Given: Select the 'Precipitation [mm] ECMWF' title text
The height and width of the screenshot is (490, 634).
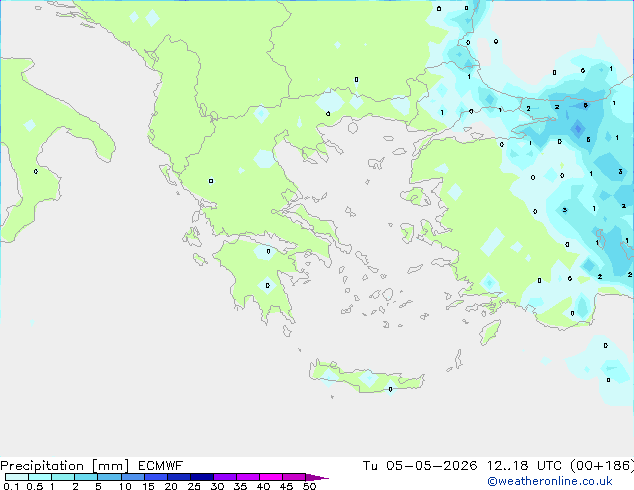Looking at the screenshot, I should [92, 466].
